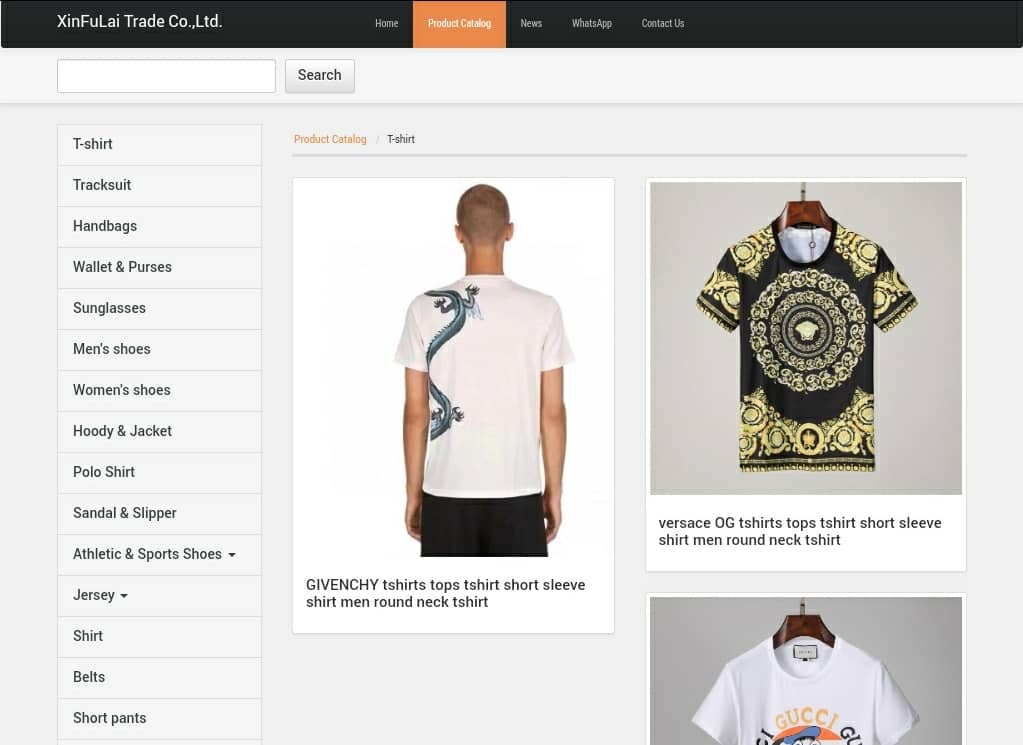1023x745 pixels.
Task: Open the Sandal & Slipper category
Action: coord(159,514)
